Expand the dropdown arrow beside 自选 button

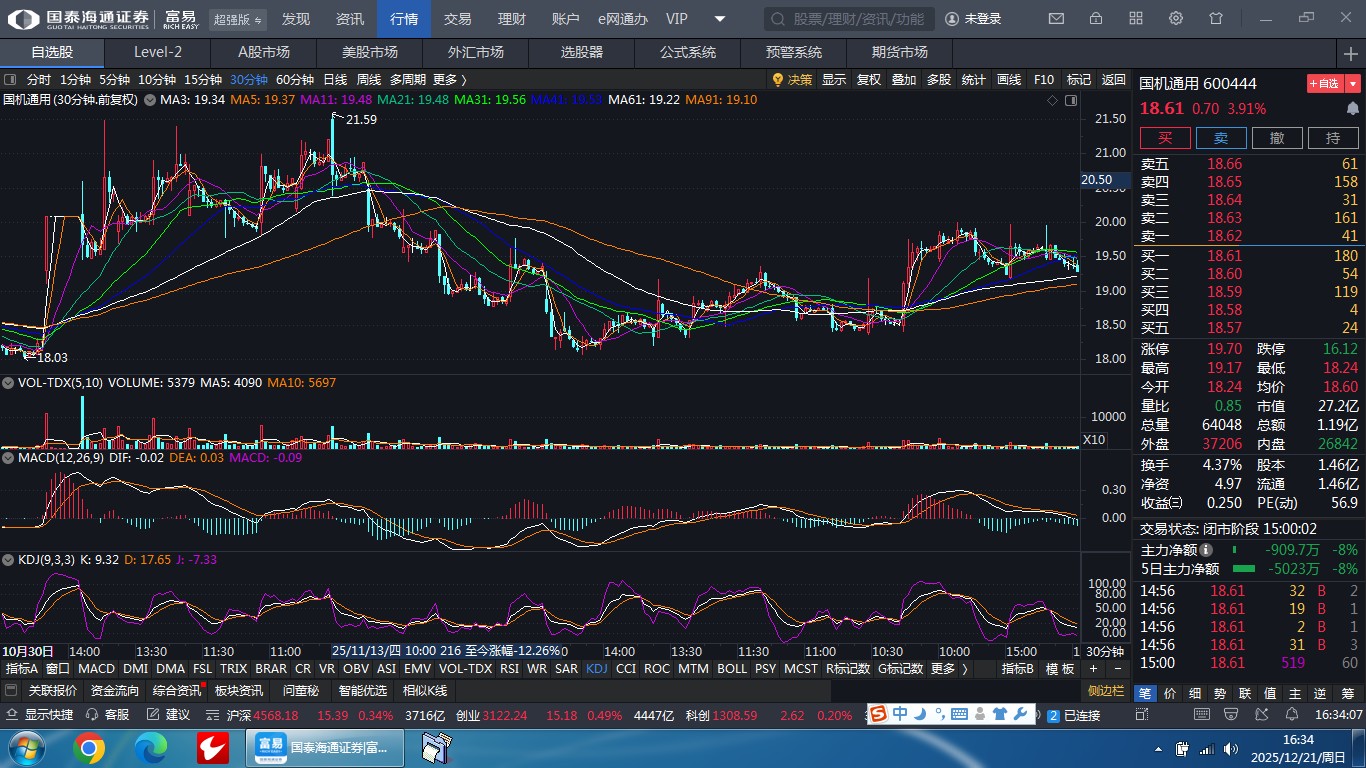(1353, 84)
